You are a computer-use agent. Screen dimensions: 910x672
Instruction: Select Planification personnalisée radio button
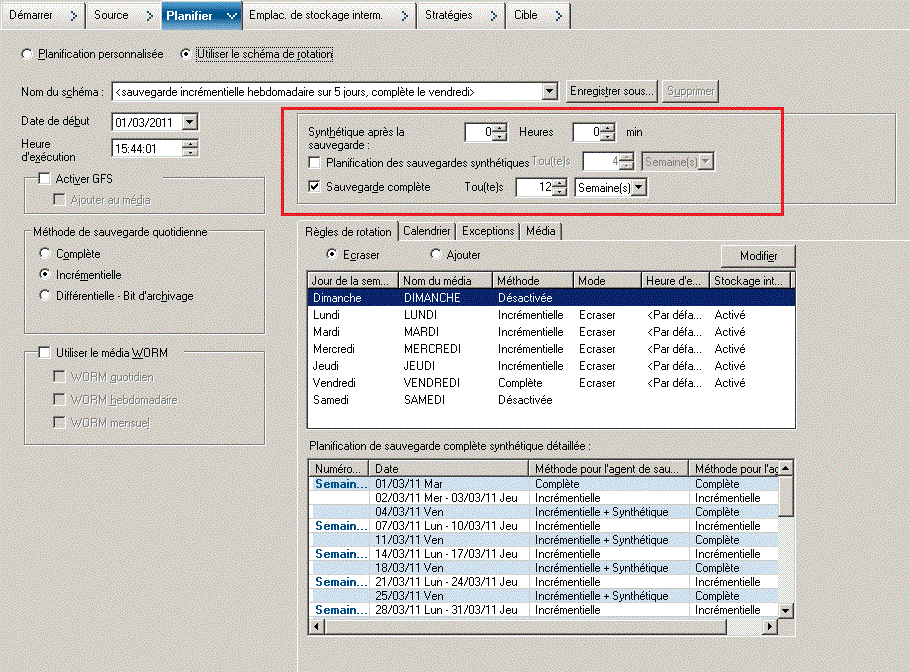27,54
